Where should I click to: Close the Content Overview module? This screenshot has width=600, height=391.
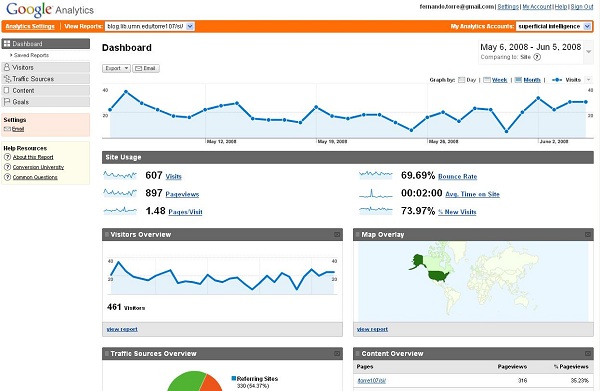tap(588, 354)
